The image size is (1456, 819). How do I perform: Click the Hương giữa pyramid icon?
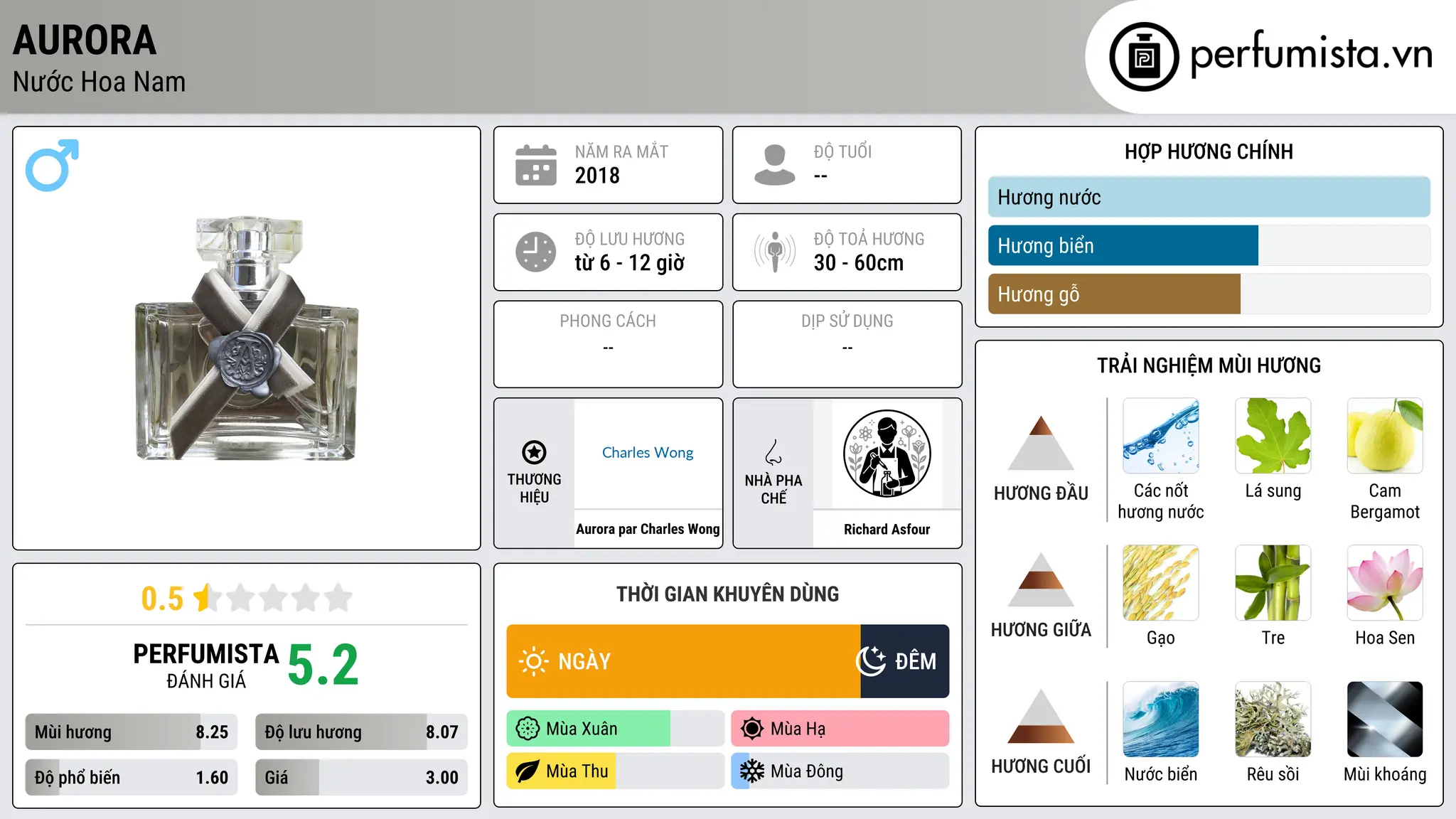click(x=1041, y=579)
